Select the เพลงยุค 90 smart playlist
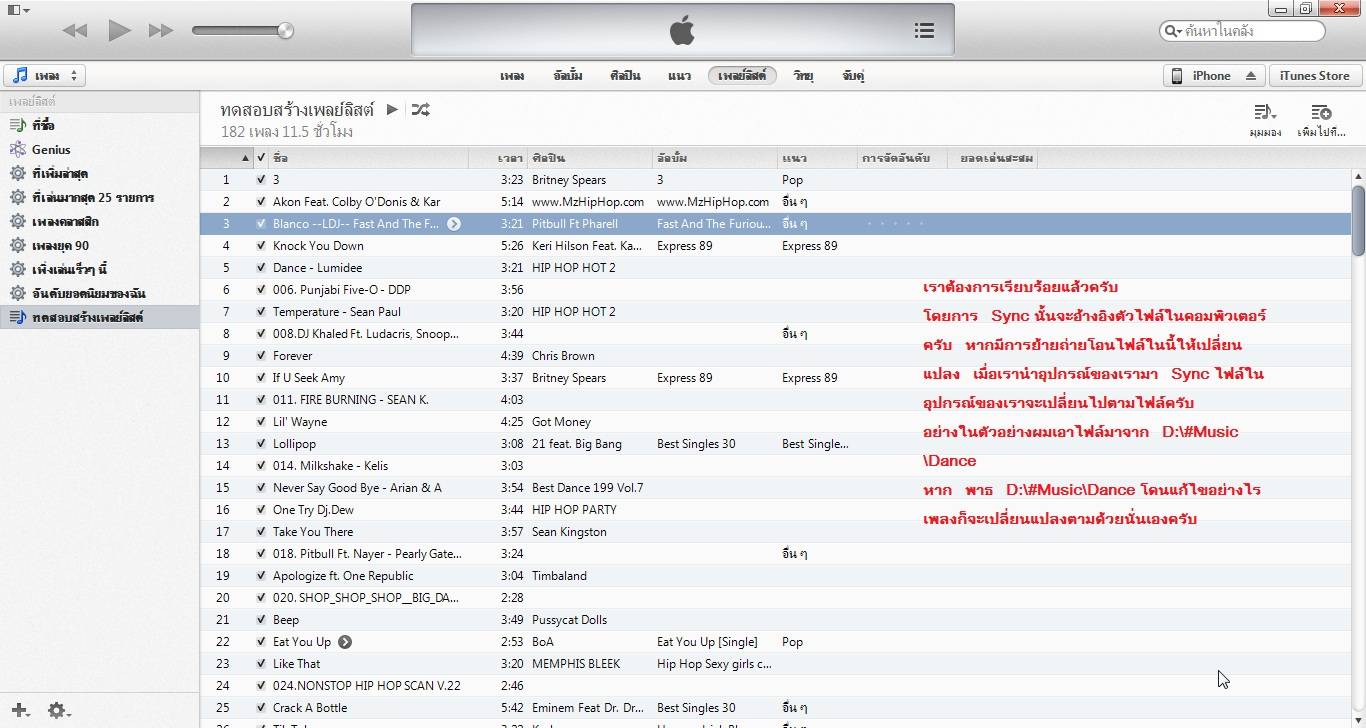Screen dimensions: 1366x728 100,246
